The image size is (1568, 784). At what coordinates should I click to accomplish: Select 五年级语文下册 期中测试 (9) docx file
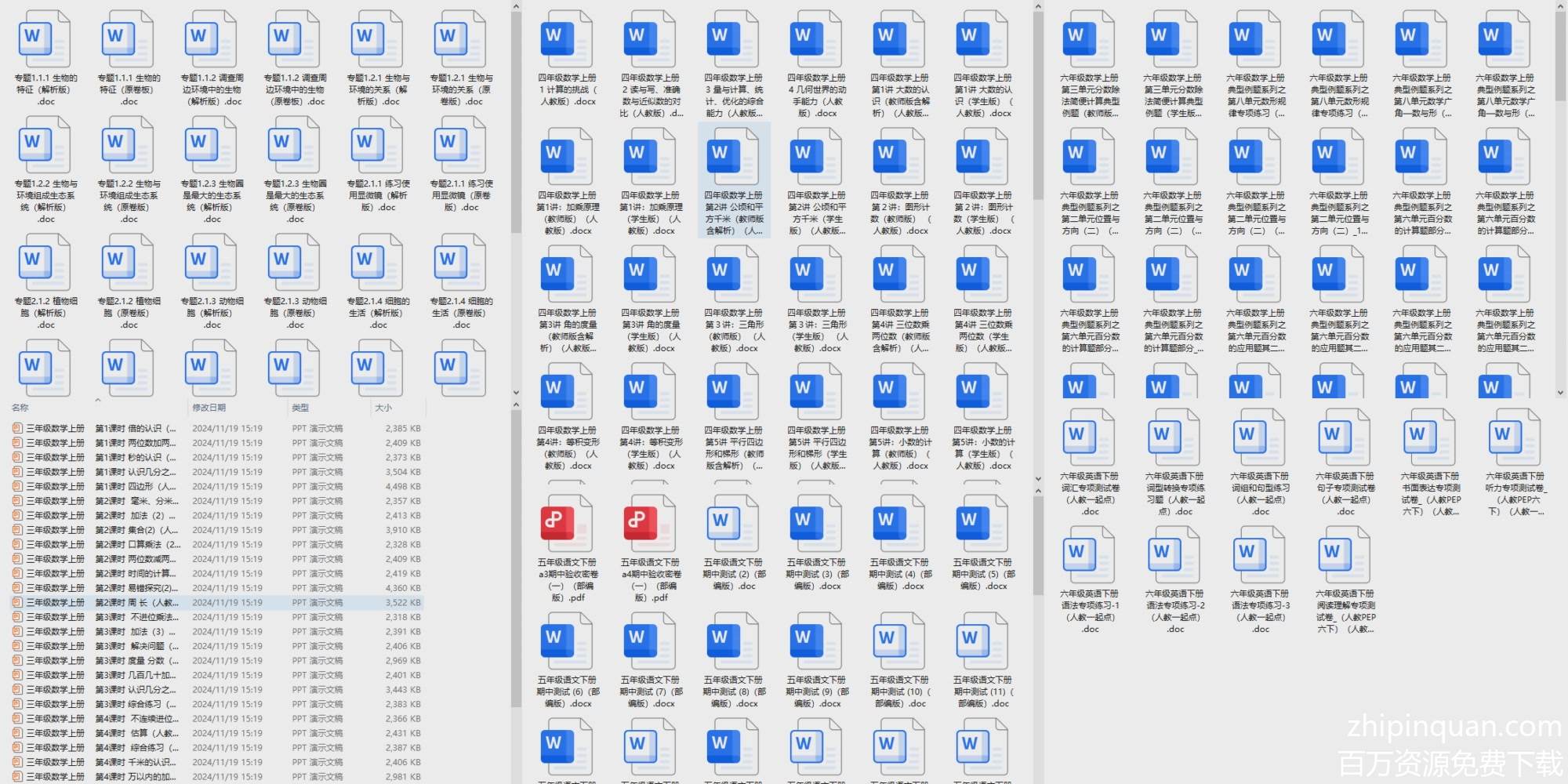817,661
